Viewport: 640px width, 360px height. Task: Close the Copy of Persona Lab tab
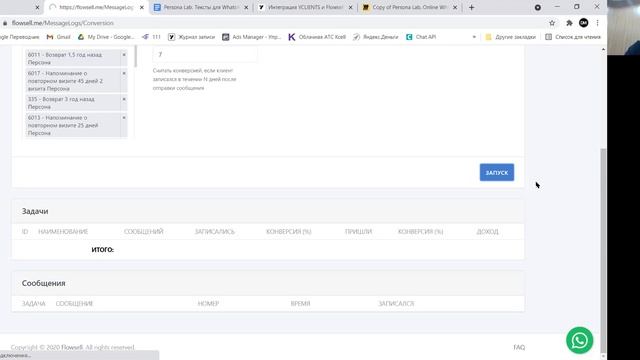click(x=455, y=7)
